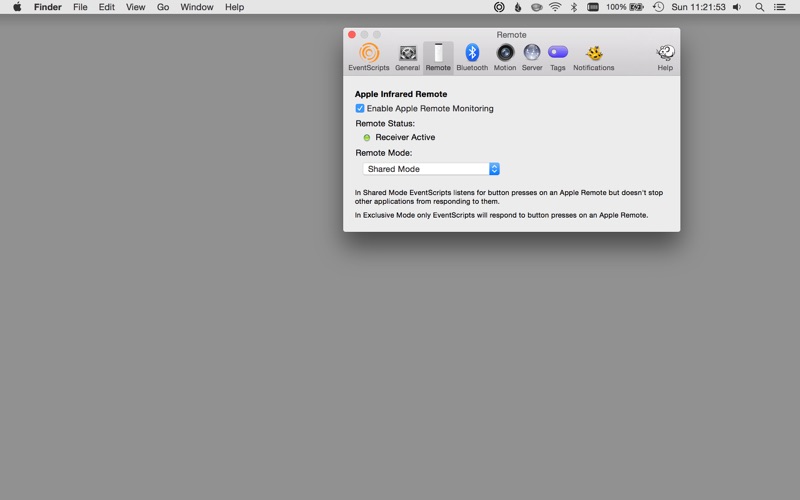Disable Apple Remote Monitoring checkbox
Viewport: 800px width, 500px height.
[x=360, y=108]
